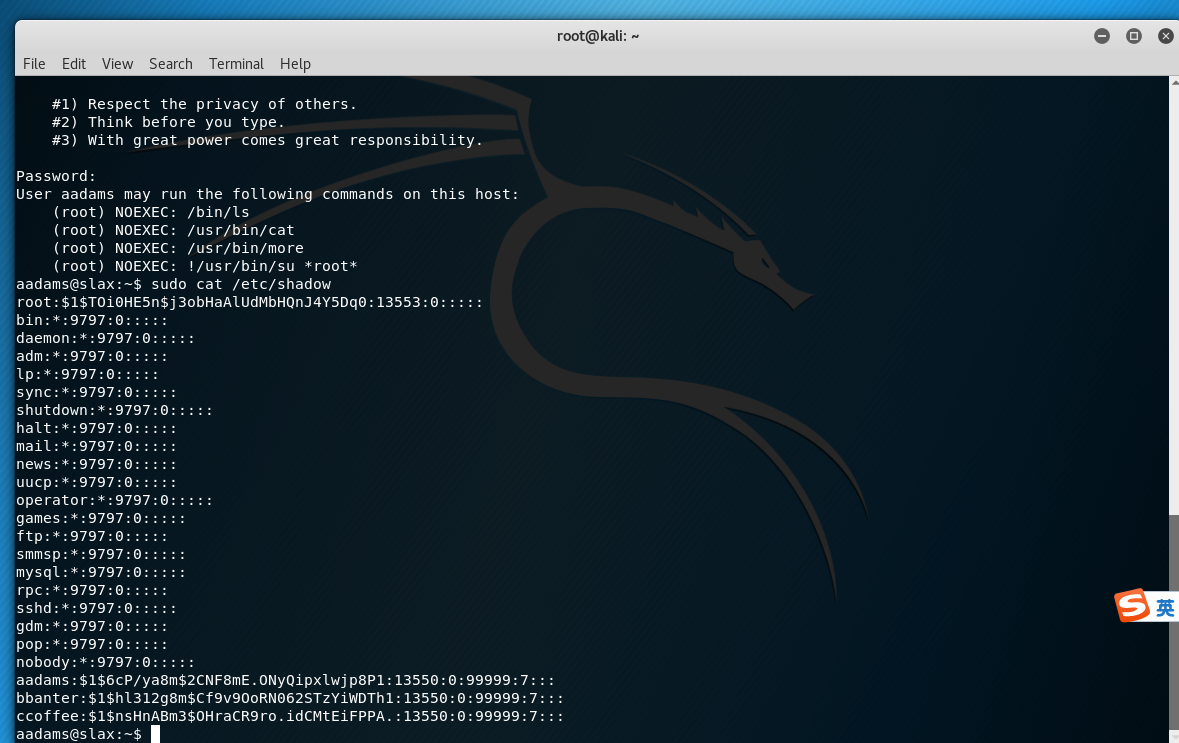Open the Help menu

click(x=296, y=64)
